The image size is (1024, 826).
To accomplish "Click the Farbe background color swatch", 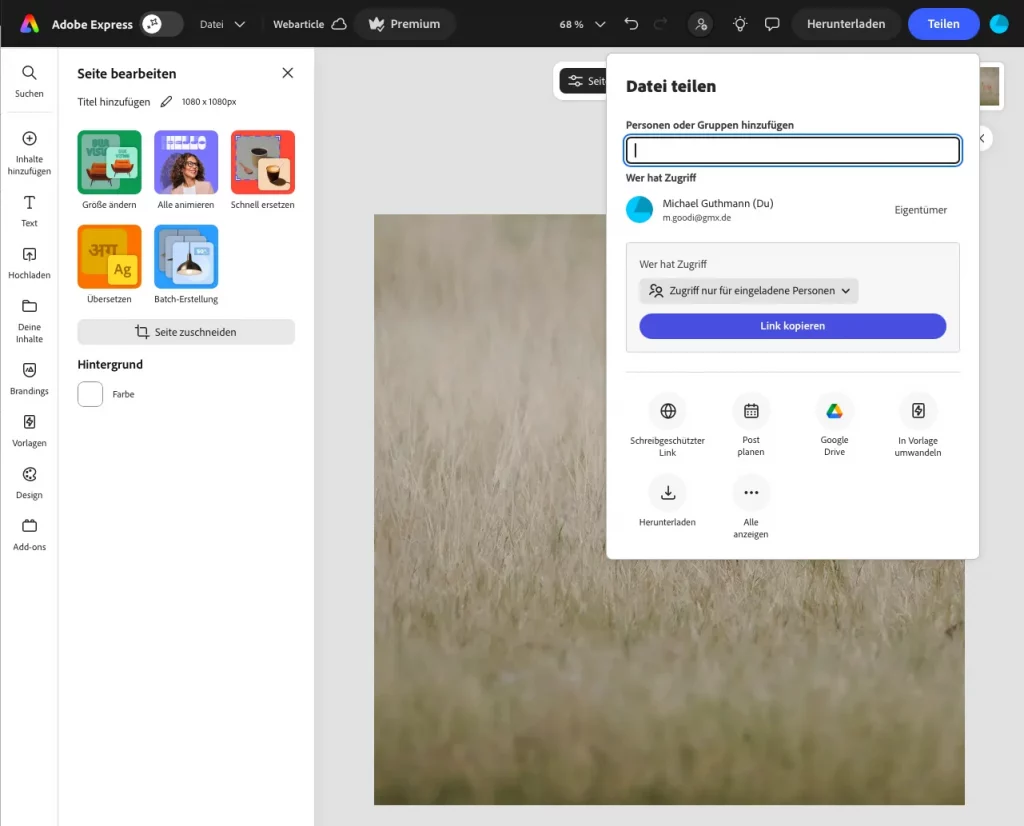I will pyautogui.click(x=90, y=394).
